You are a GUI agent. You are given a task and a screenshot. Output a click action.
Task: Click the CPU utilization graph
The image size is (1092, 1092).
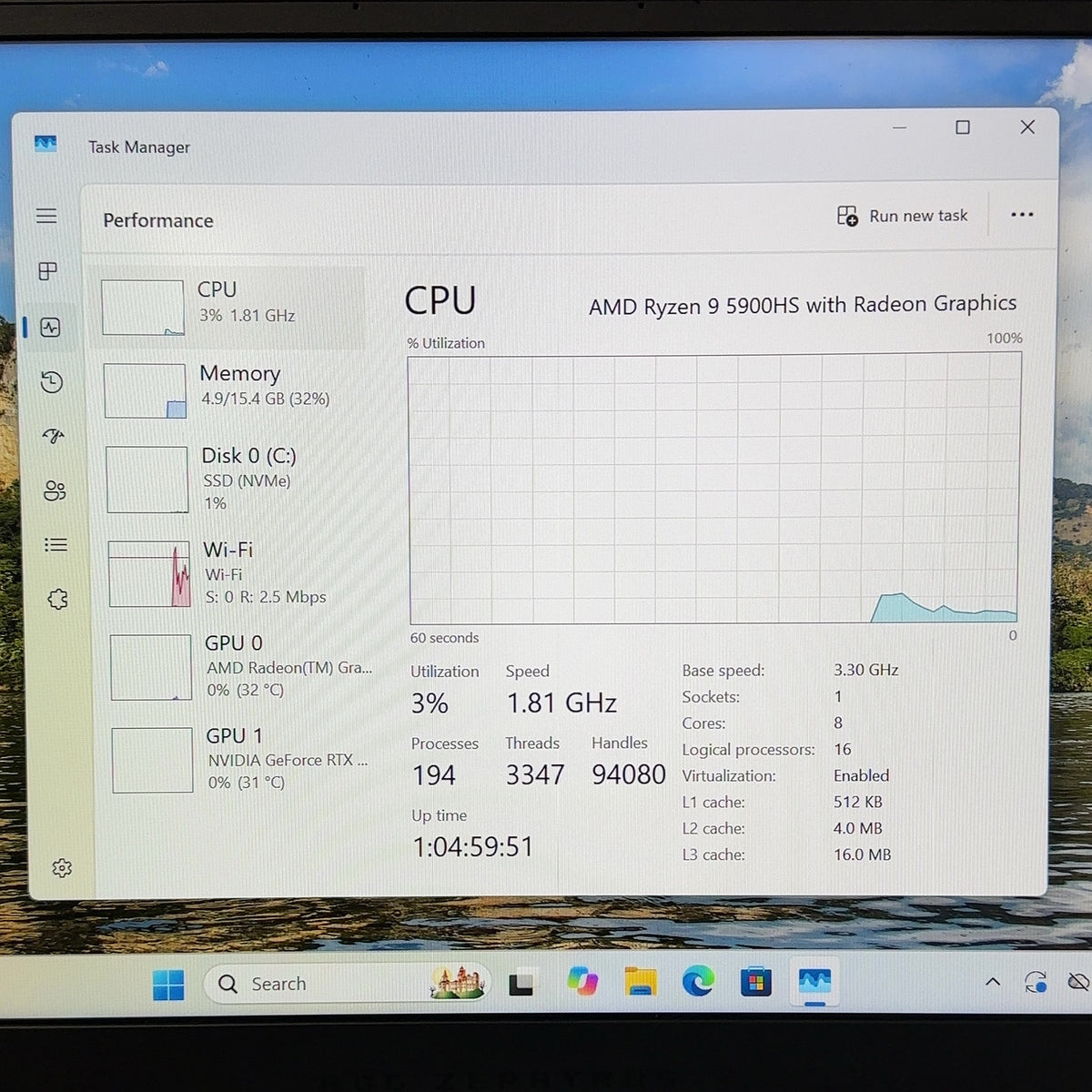pyautogui.click(x=714, y=489)
